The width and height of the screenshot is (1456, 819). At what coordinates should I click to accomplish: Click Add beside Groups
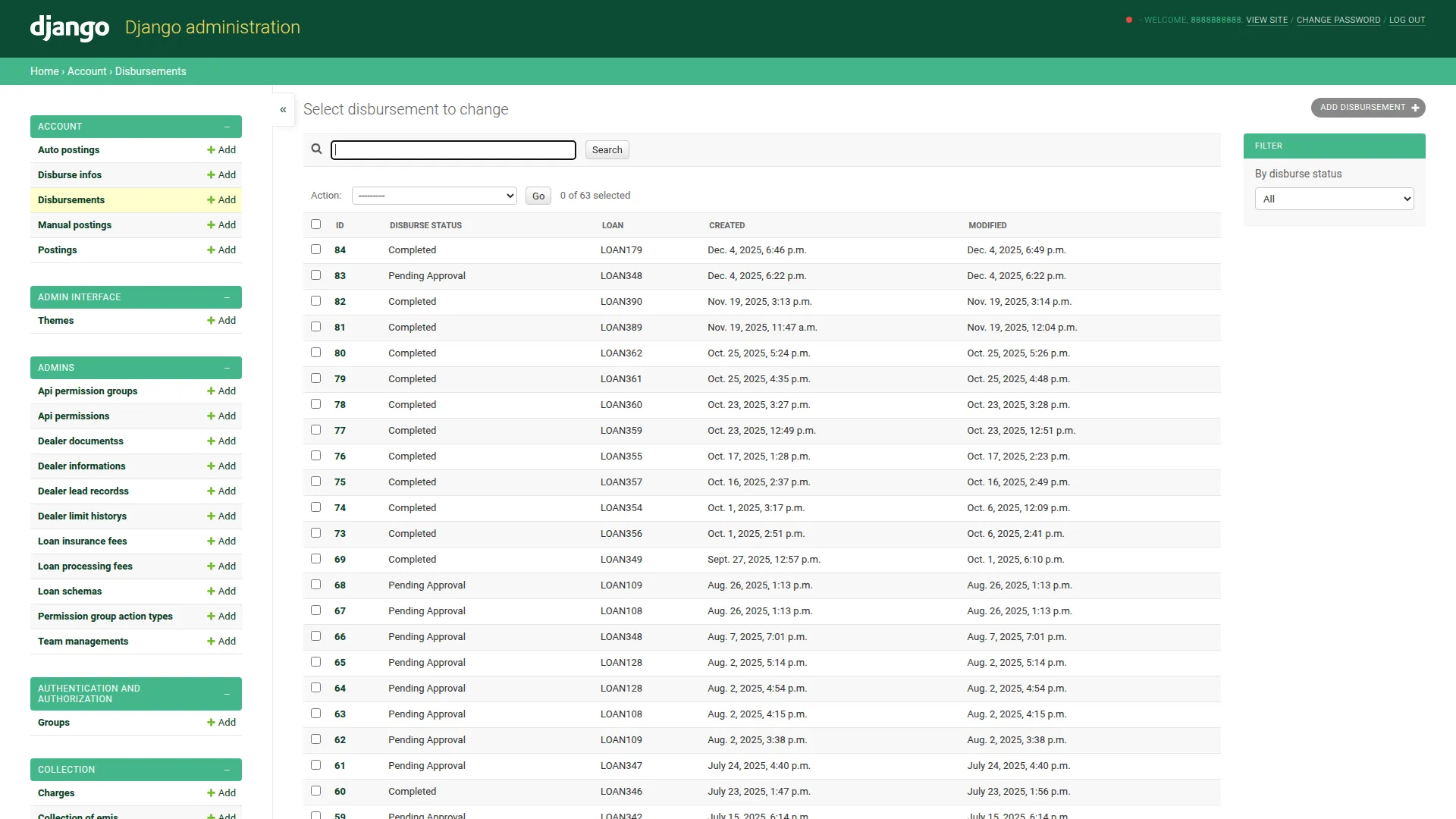coord(221,723)
